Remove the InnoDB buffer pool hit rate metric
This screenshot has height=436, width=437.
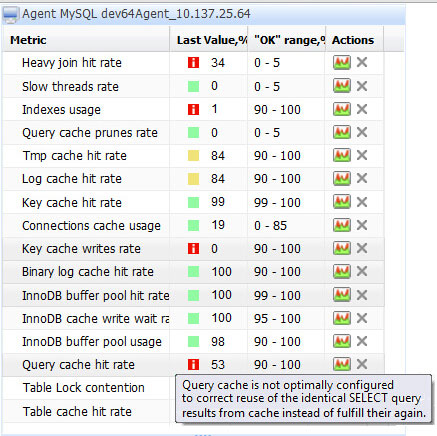(x=362, y=295)
